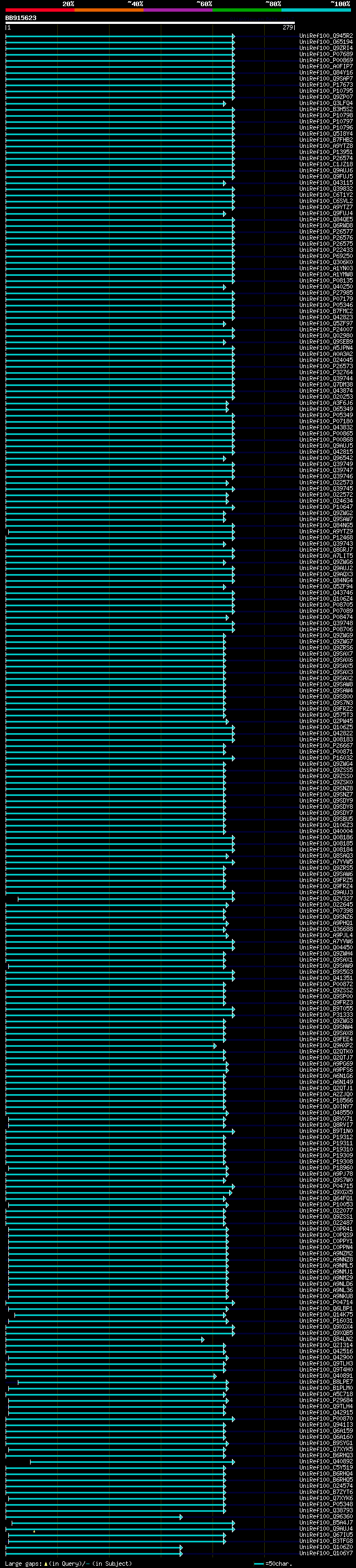Select hit label UniRef100_P17673

point(326,85)
